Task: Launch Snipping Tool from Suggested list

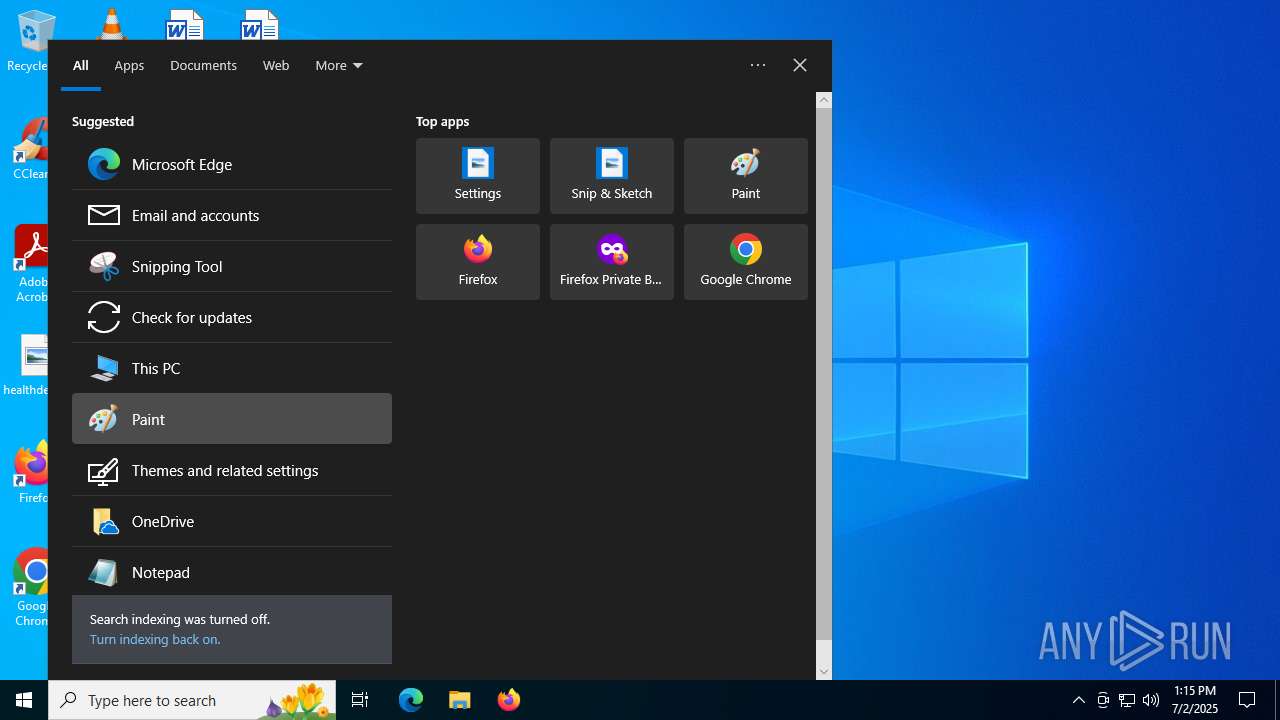Action: (x=232, y=266)
